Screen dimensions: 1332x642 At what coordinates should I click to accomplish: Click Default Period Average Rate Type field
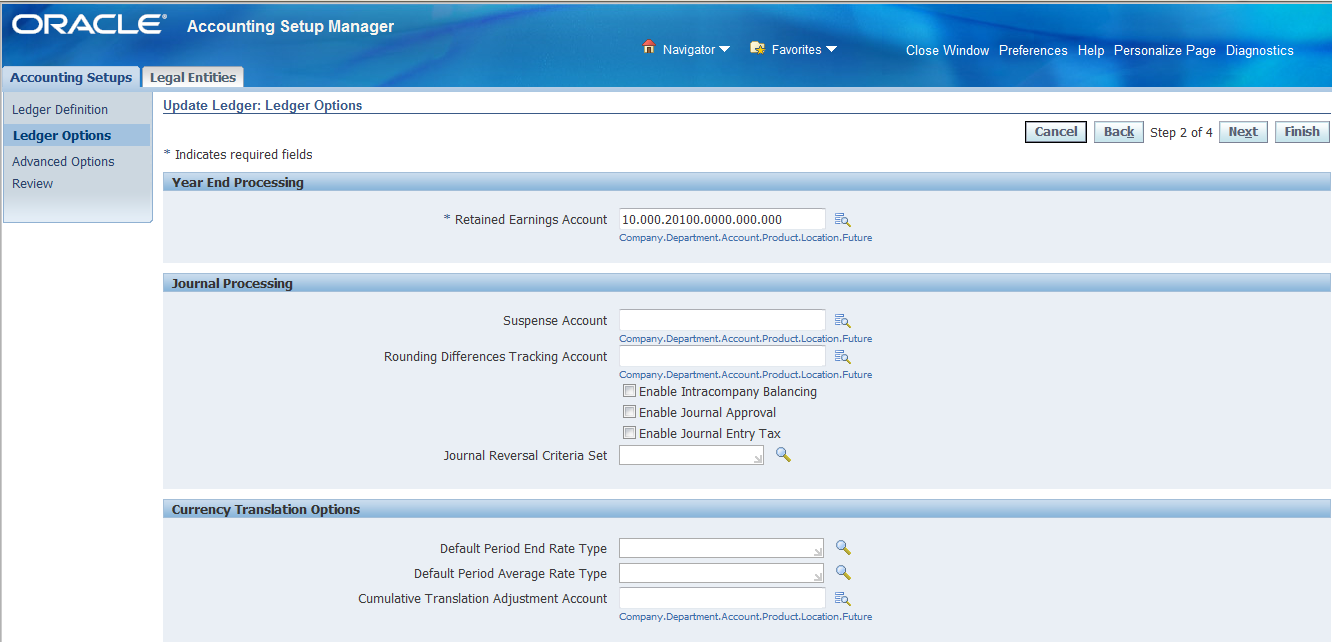pyautogui.click(x=722, y=573)
